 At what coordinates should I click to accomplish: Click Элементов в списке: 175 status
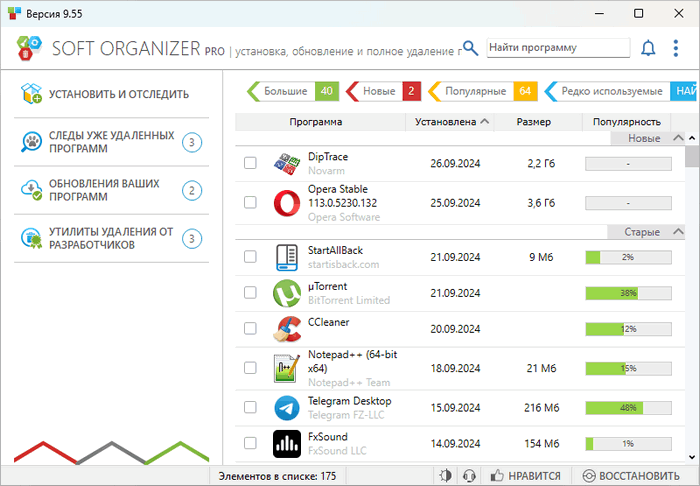tap(277, 476)
